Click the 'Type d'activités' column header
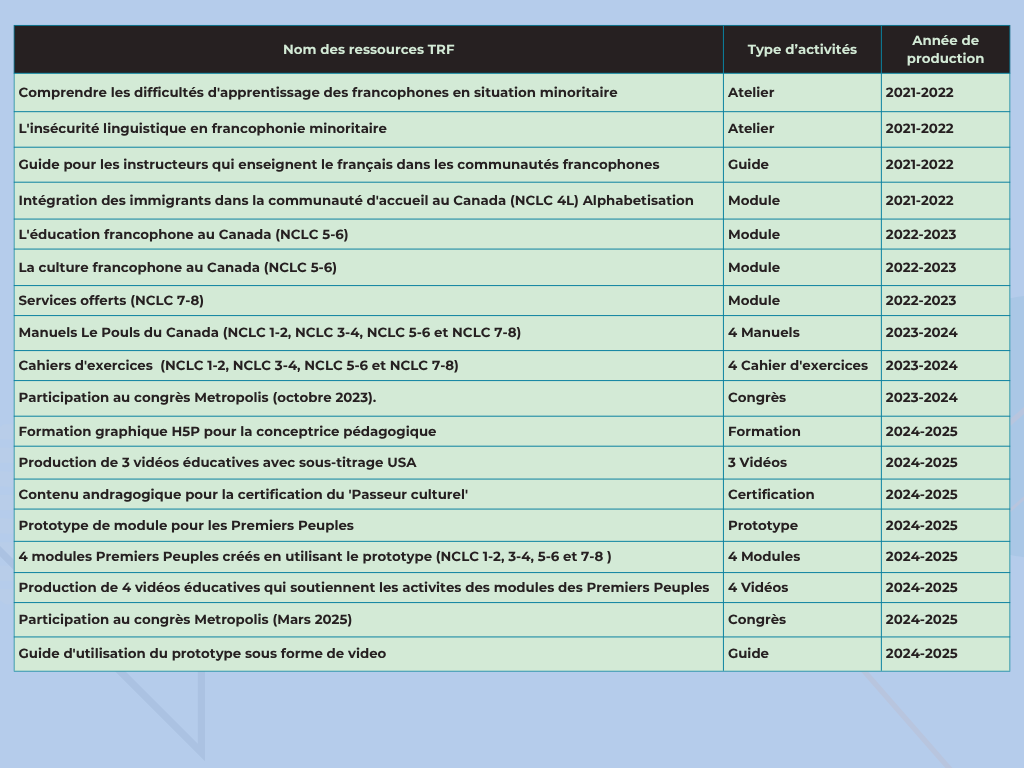The height and width of the screenshot is (768, 1024). pyautogui.click(x=802, y=49)
